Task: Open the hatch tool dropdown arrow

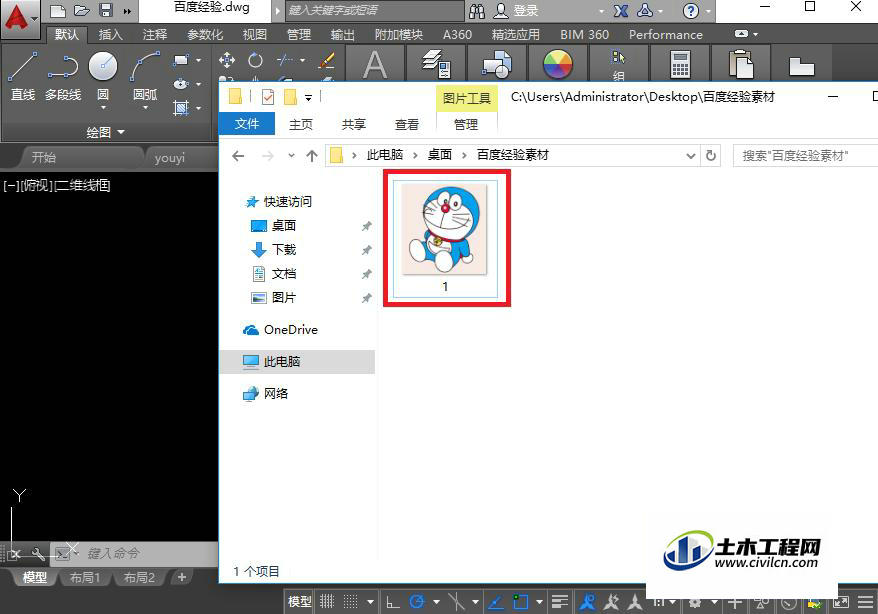Action: point(198,107)
